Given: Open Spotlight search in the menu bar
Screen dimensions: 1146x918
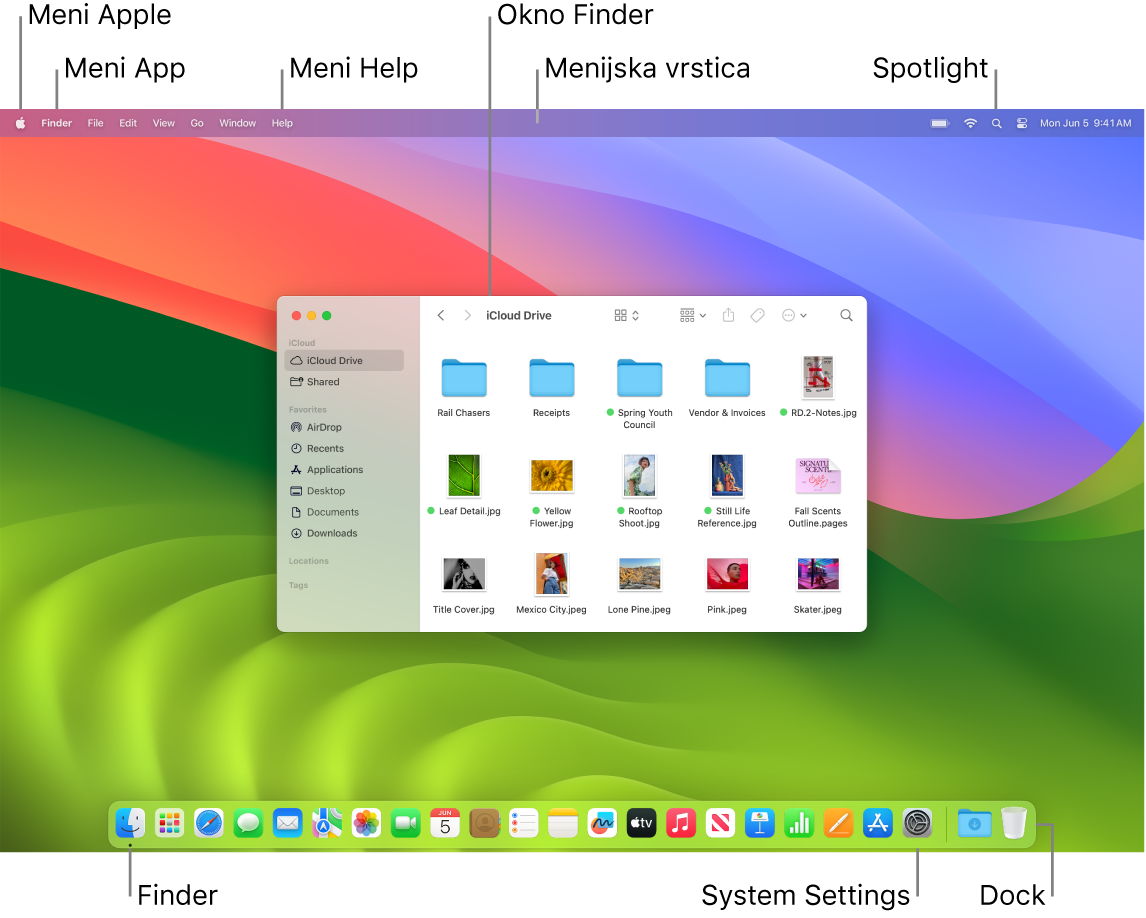Looking at the screenshot, I should coord(996,122).
